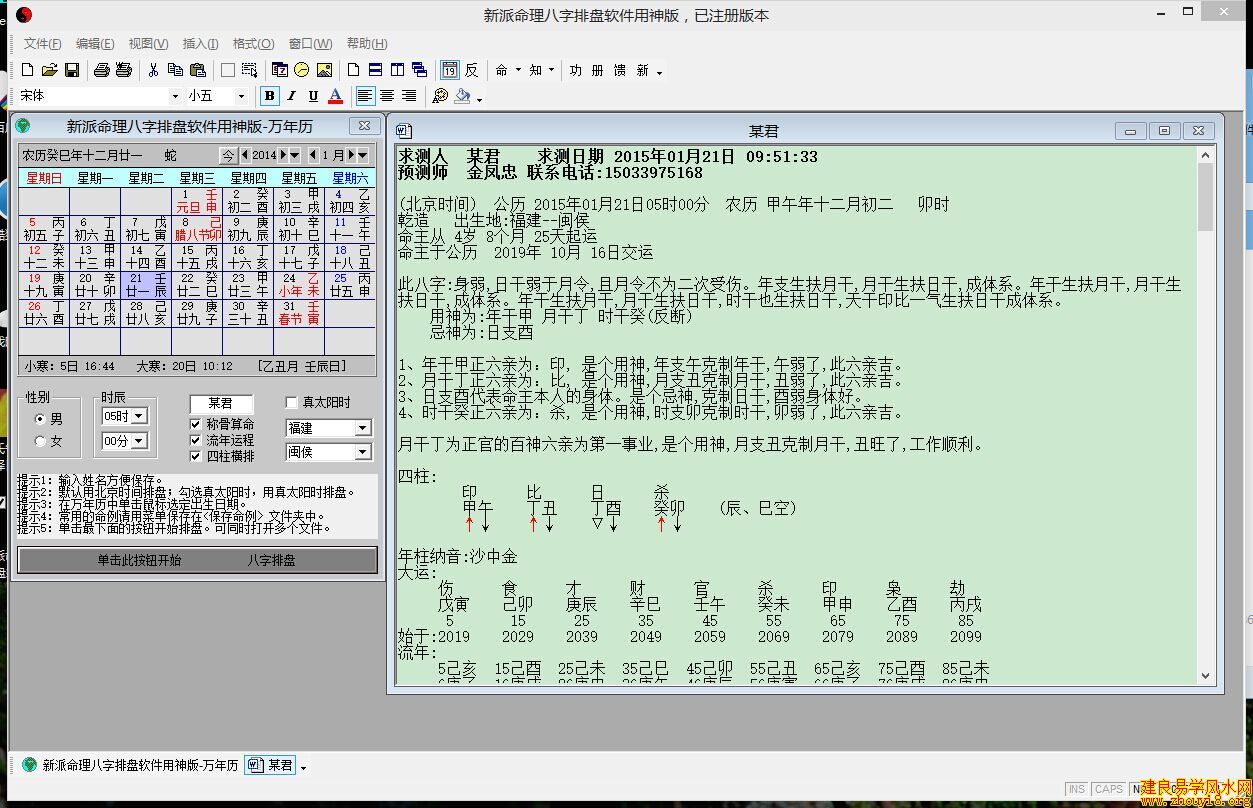Select the 女 gender radio button
This screenshot has width=1253, height=808.
click(x=41, y=441)
